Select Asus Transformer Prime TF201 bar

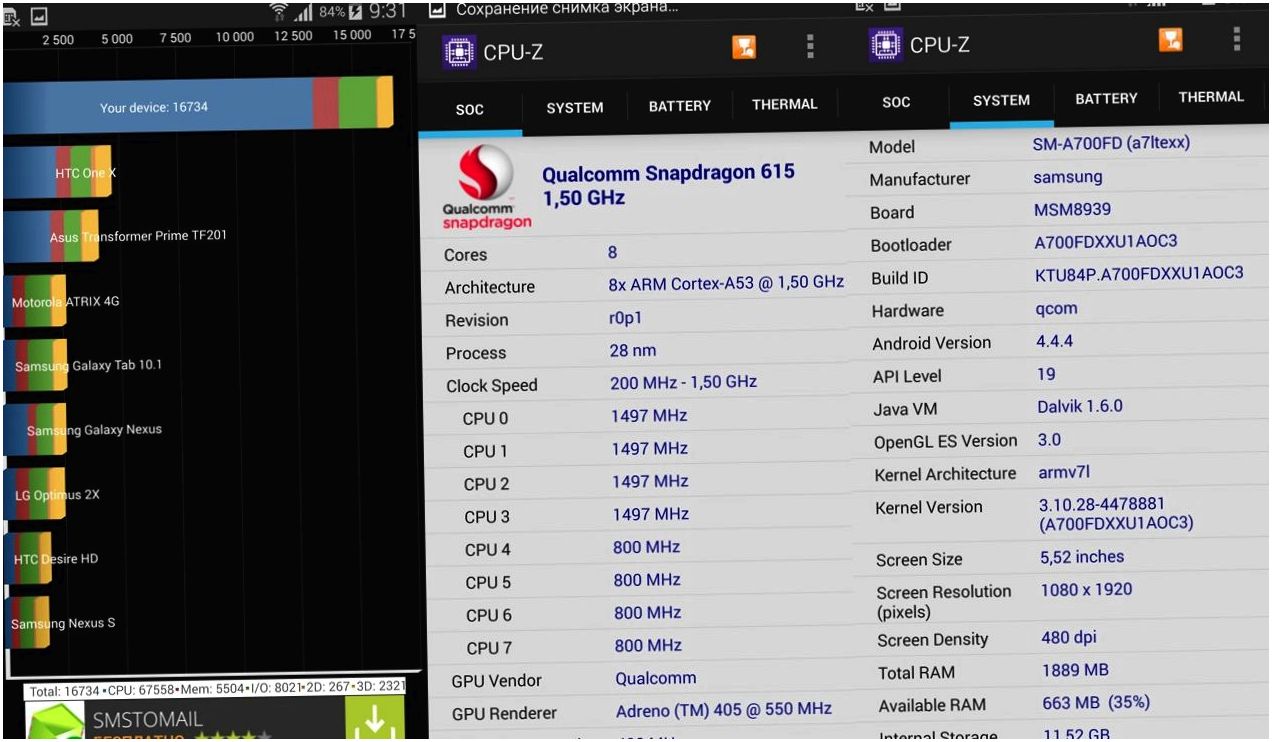pos(52,236)
